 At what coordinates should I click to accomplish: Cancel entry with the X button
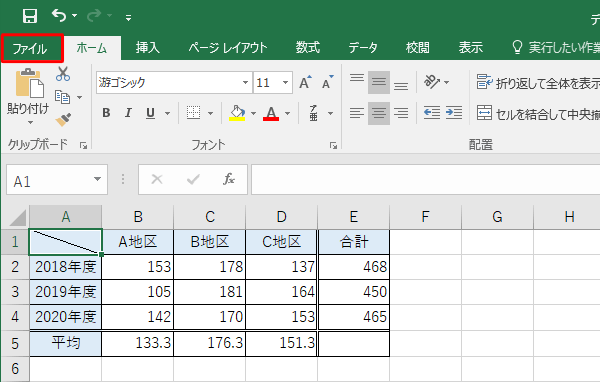[x=157, y=179]
